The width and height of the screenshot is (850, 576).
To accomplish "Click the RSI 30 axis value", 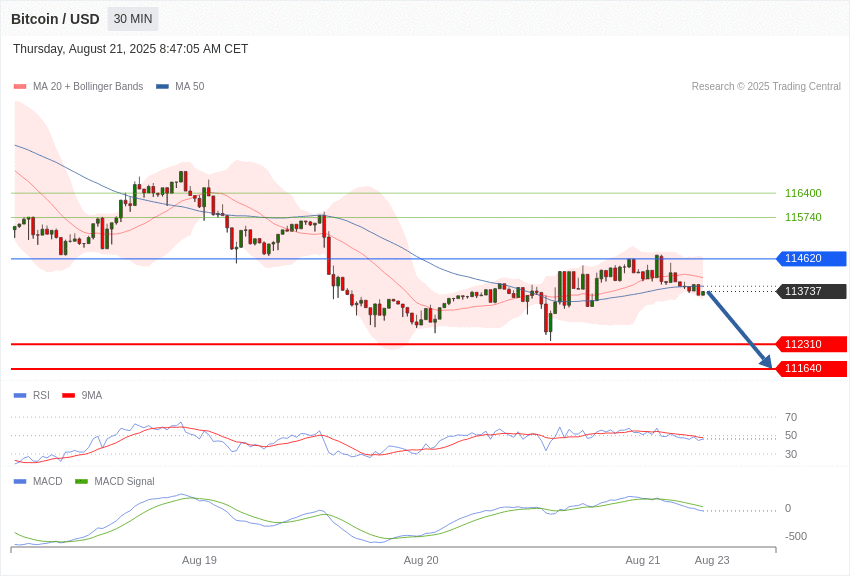I will pos(791,454).
